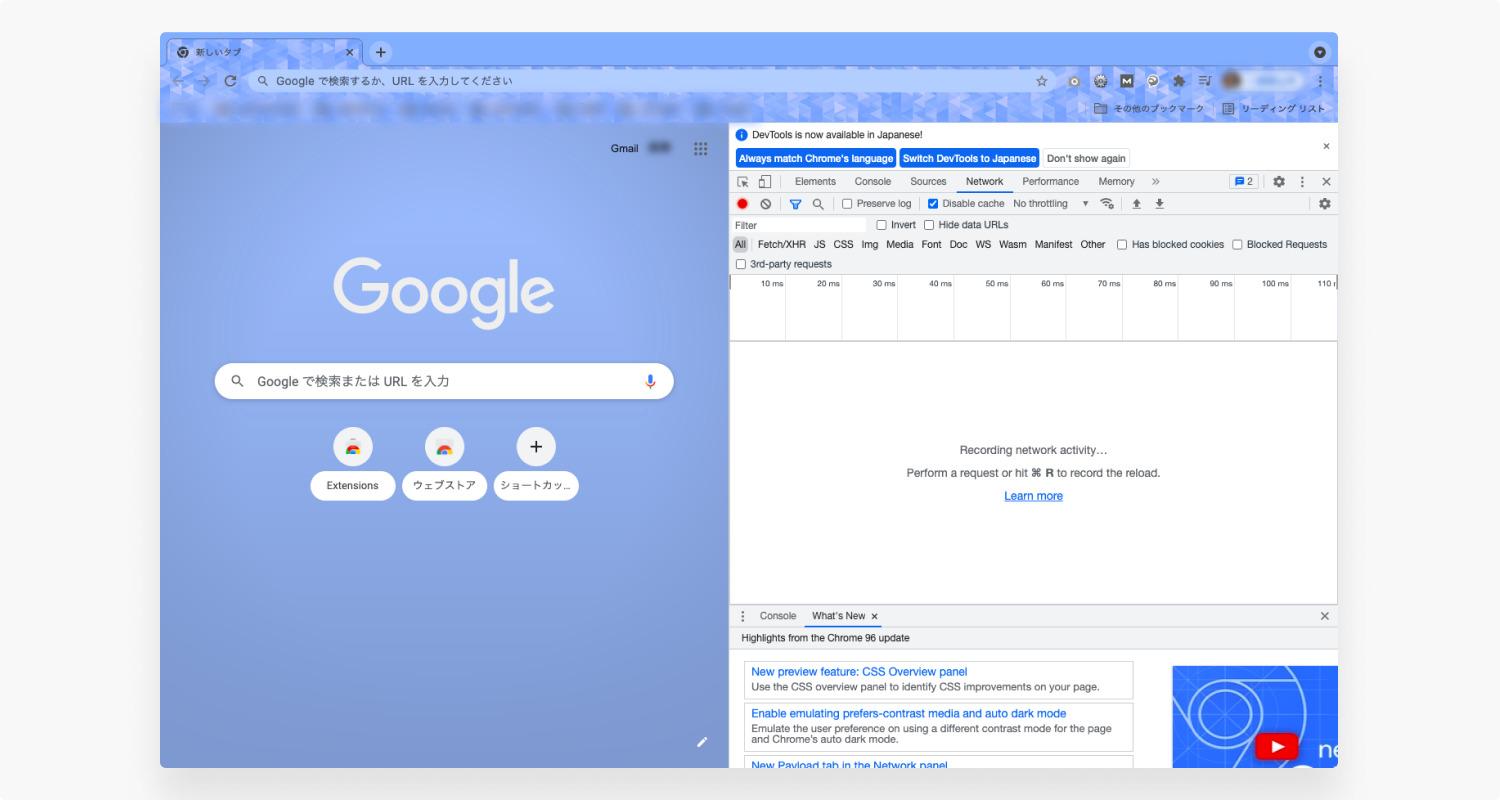Open the No throttling dropdown
Screen dimensions: 1500x800
click(1050, 204)
